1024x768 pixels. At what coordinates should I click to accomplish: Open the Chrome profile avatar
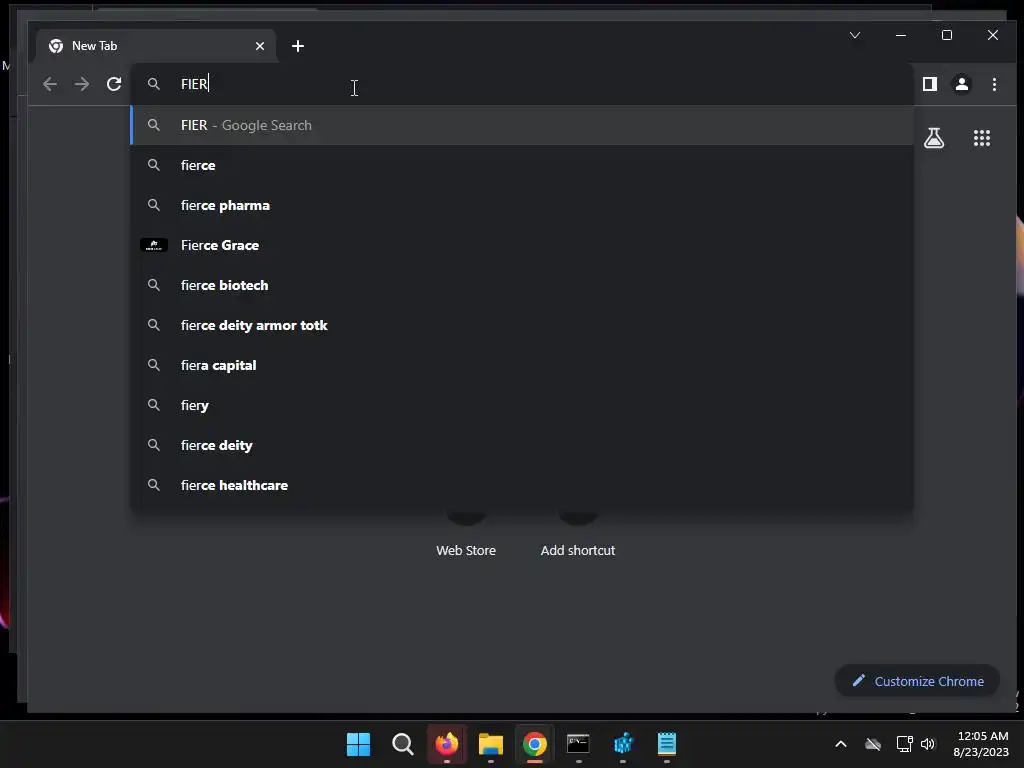coord(962,84)
